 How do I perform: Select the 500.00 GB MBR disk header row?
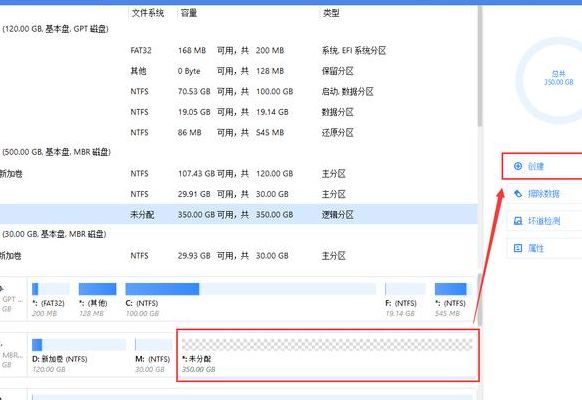point(239,152)
